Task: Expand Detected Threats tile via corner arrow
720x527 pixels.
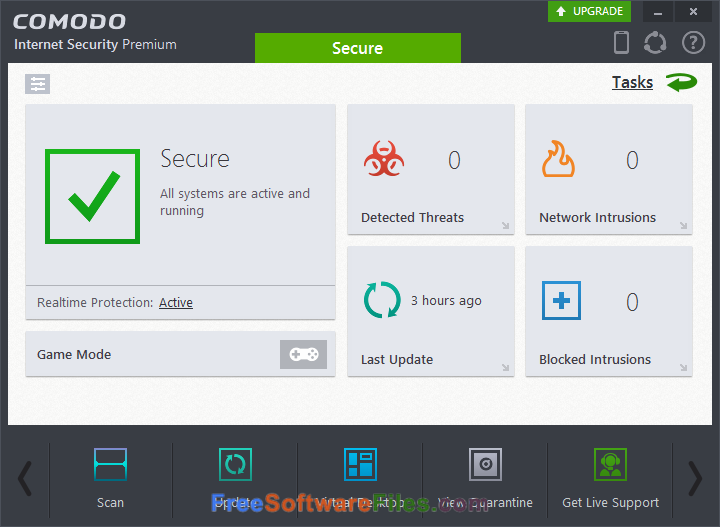Action: click(x=506, y=225)
